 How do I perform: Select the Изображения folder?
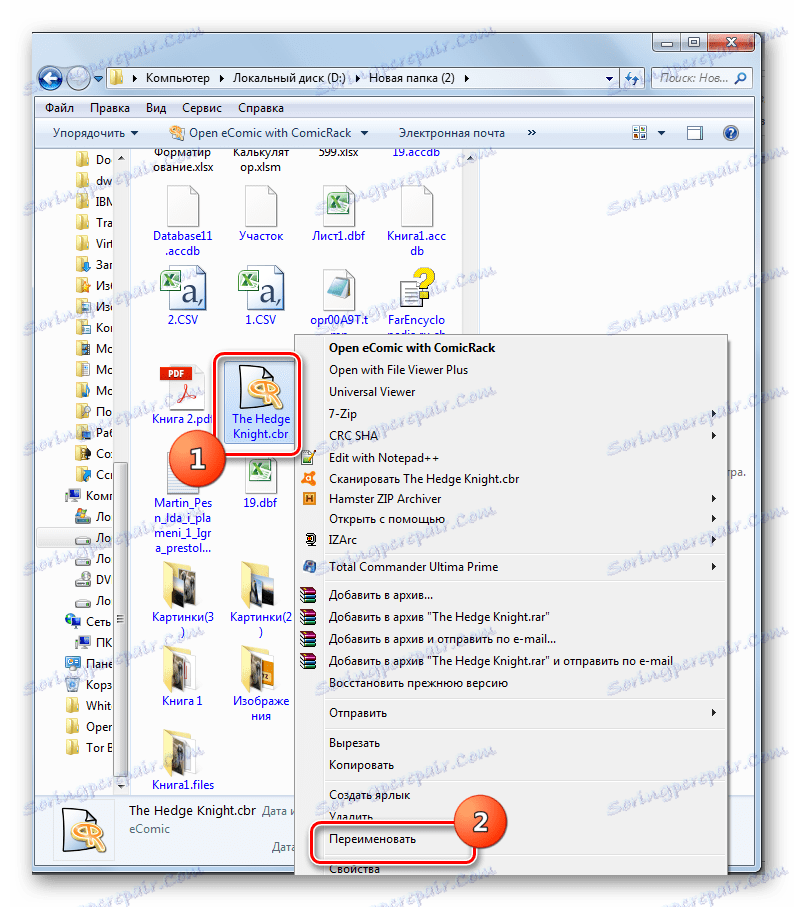261,684
